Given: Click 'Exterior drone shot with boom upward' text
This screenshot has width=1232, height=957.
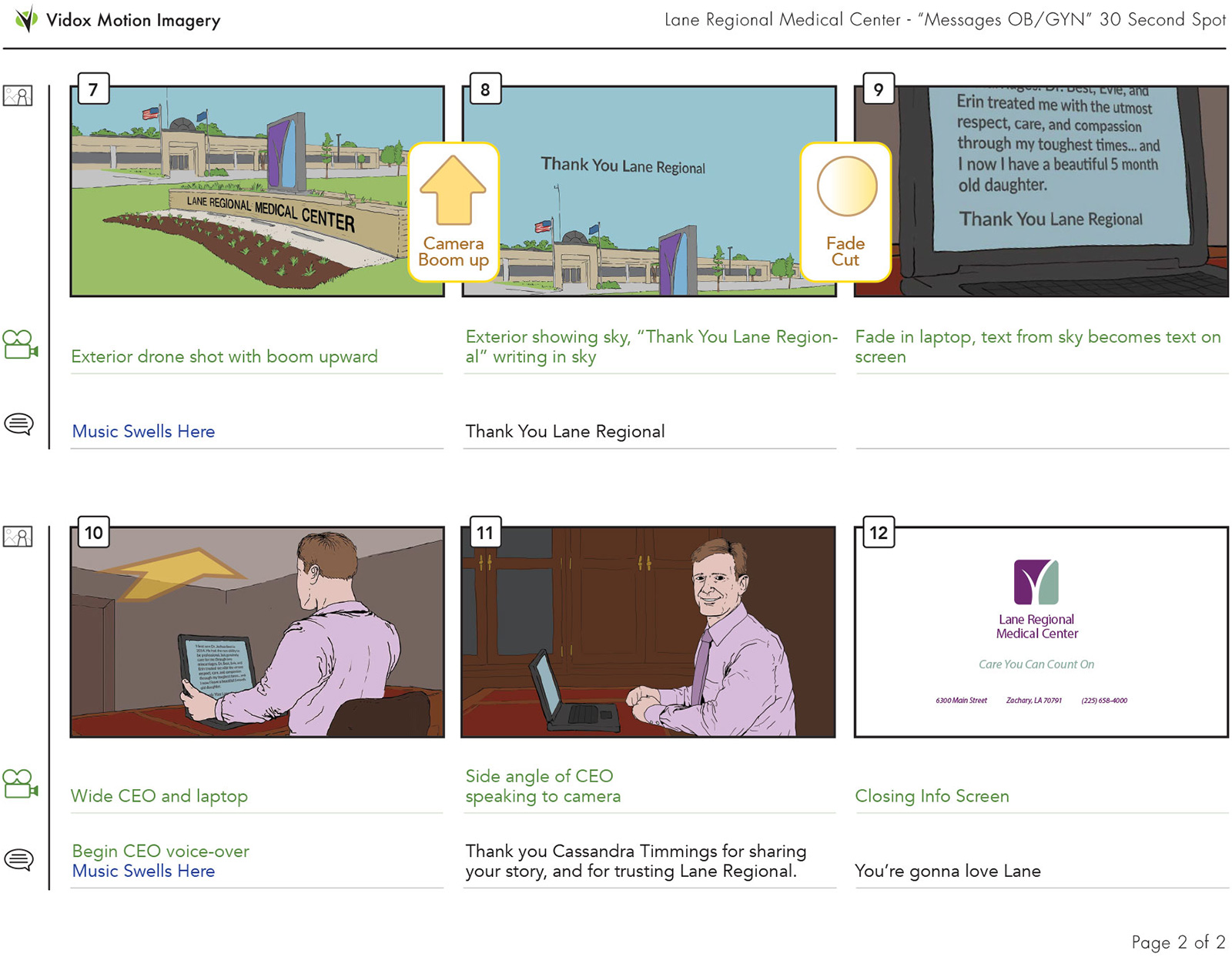Looking at the screenshot, I should pos(225,356).
